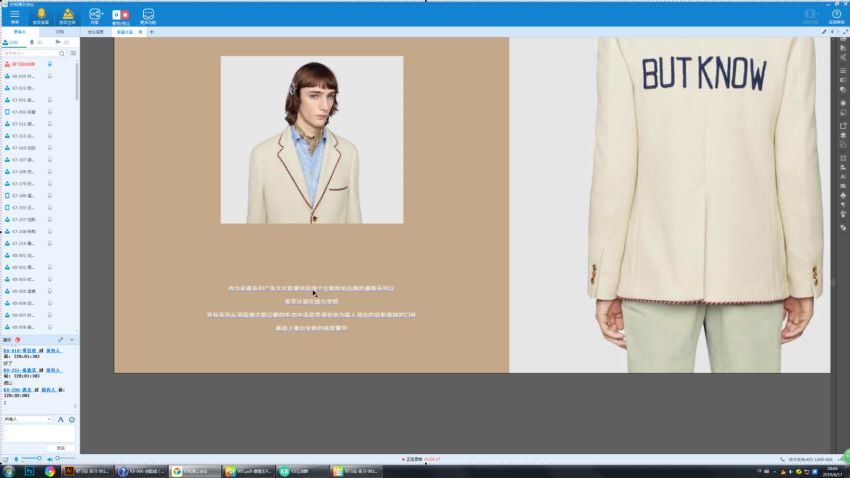Open the dropdown arrow beside share icon
This screenshot has height=478, width=850.
point(102,14)
